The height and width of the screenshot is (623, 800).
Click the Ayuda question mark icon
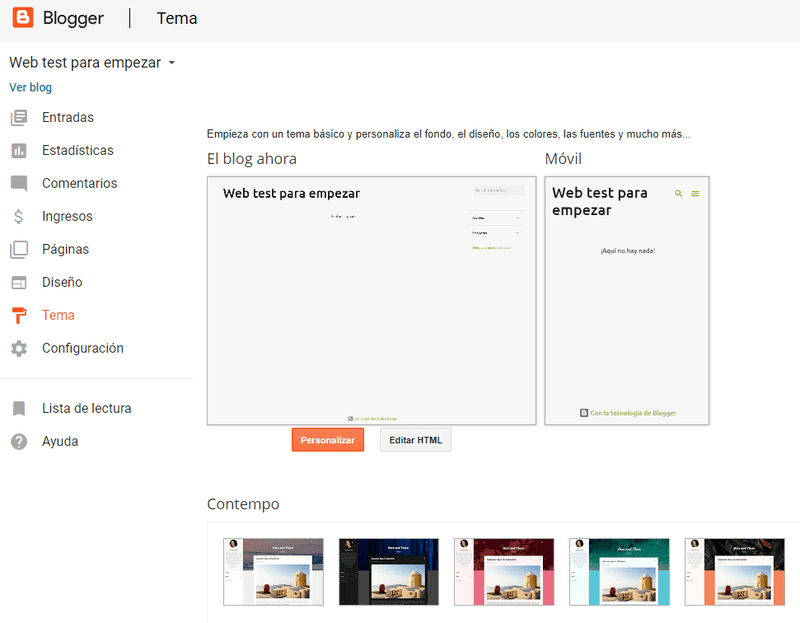(x=19, y=442)
